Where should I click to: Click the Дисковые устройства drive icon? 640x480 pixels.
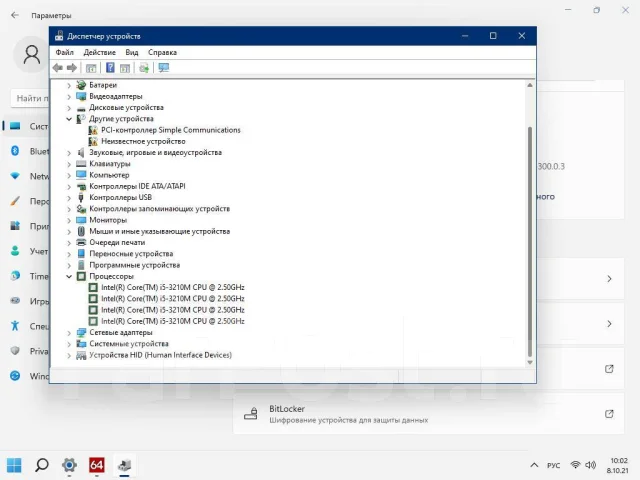click(x=81, y=108)
